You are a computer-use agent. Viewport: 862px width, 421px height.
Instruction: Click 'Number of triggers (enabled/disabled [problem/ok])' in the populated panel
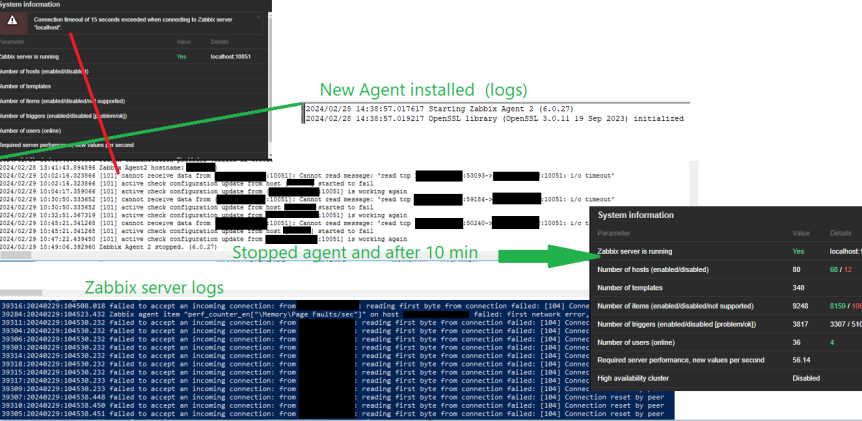coord(677,324)
